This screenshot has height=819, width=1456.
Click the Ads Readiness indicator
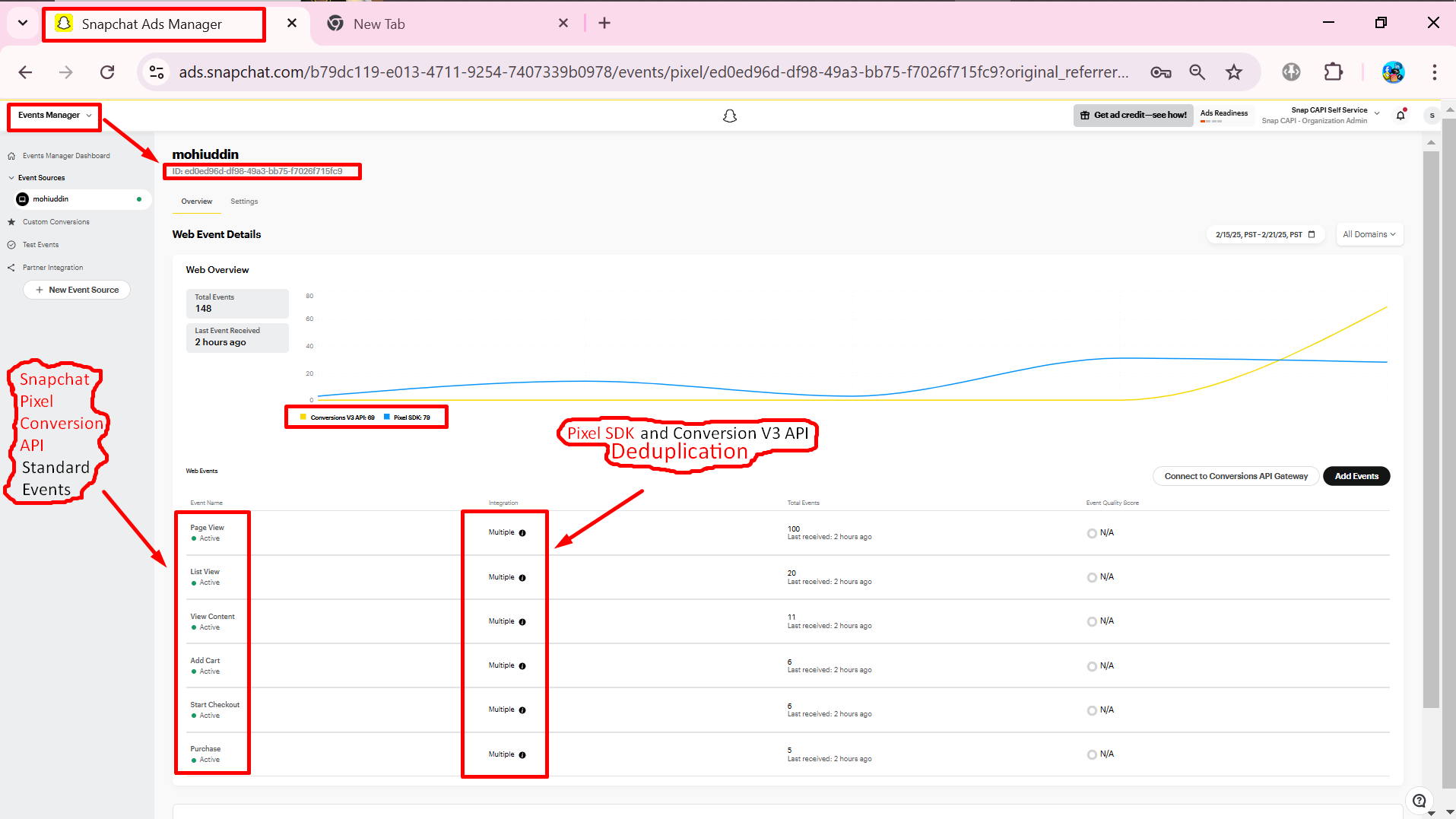[1224, 116]
